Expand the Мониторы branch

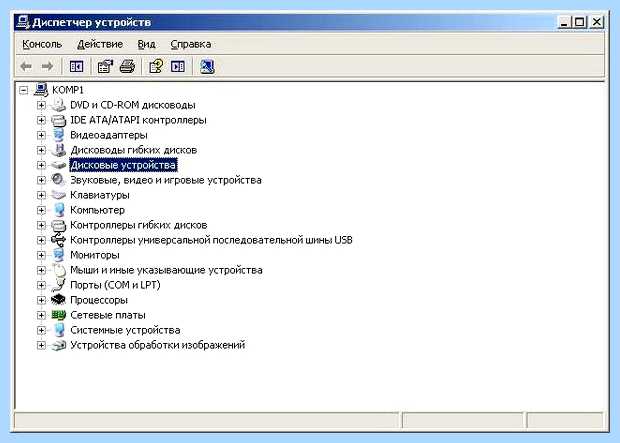[41, 255]
